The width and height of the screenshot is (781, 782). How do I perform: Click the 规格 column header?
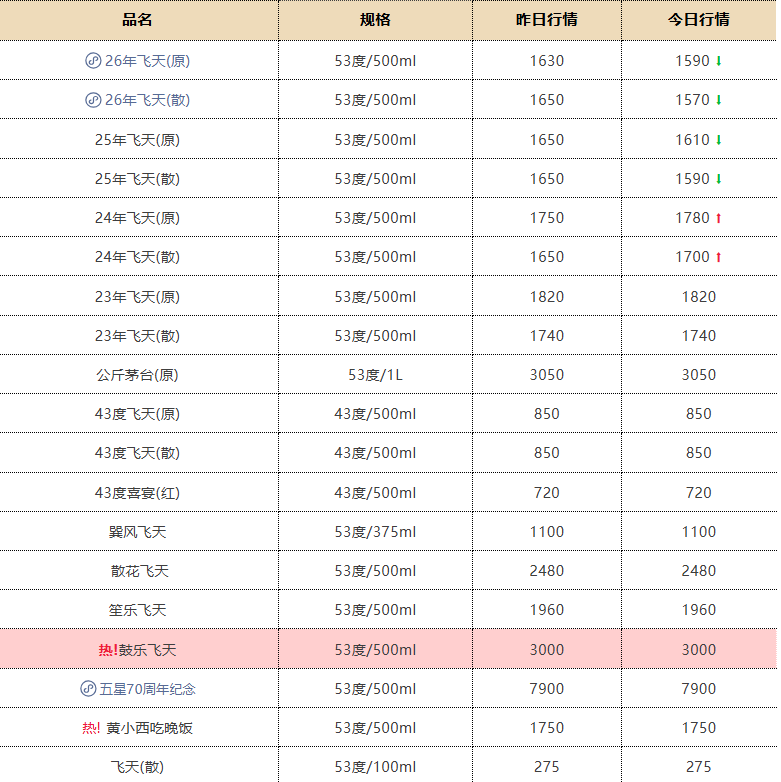click(375, 19)
